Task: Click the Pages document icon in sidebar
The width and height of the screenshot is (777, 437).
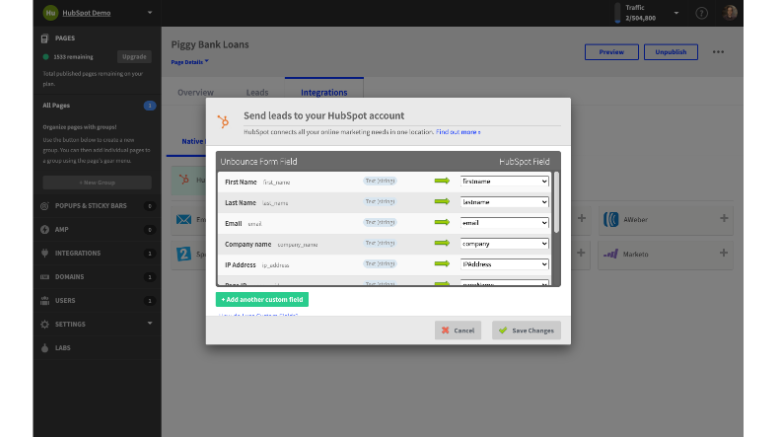Action: 45,38
